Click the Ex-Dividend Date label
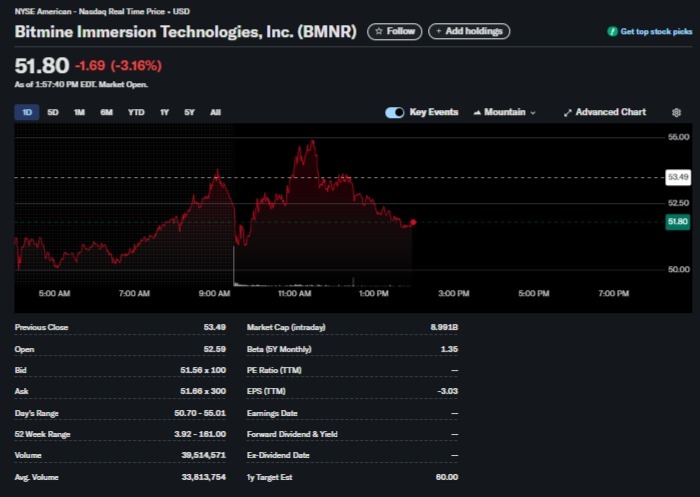Image resolution: width=700 pixels, height=497 pixels. 278,455
